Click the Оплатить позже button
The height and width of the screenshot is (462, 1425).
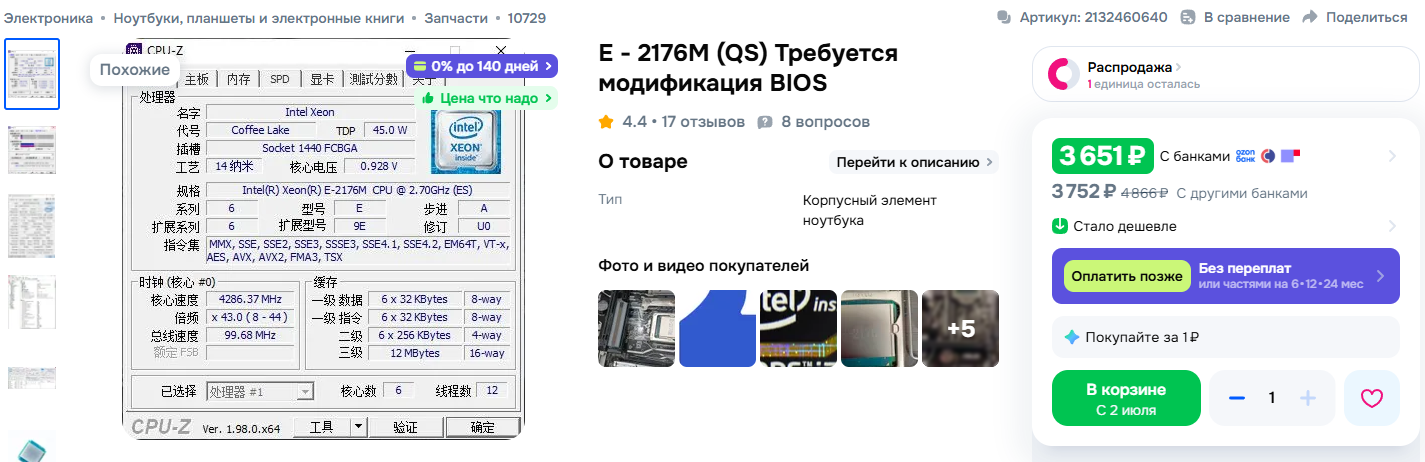pos(1127,276)
